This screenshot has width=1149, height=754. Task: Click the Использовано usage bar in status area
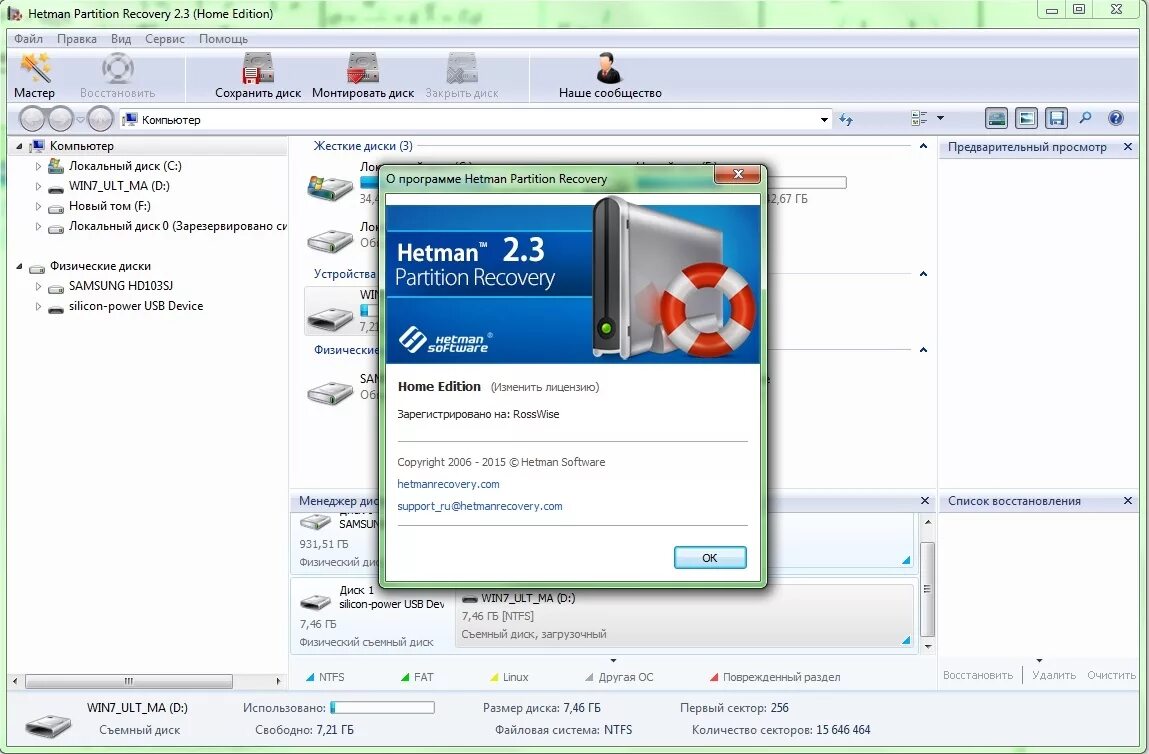click(383, 708)
